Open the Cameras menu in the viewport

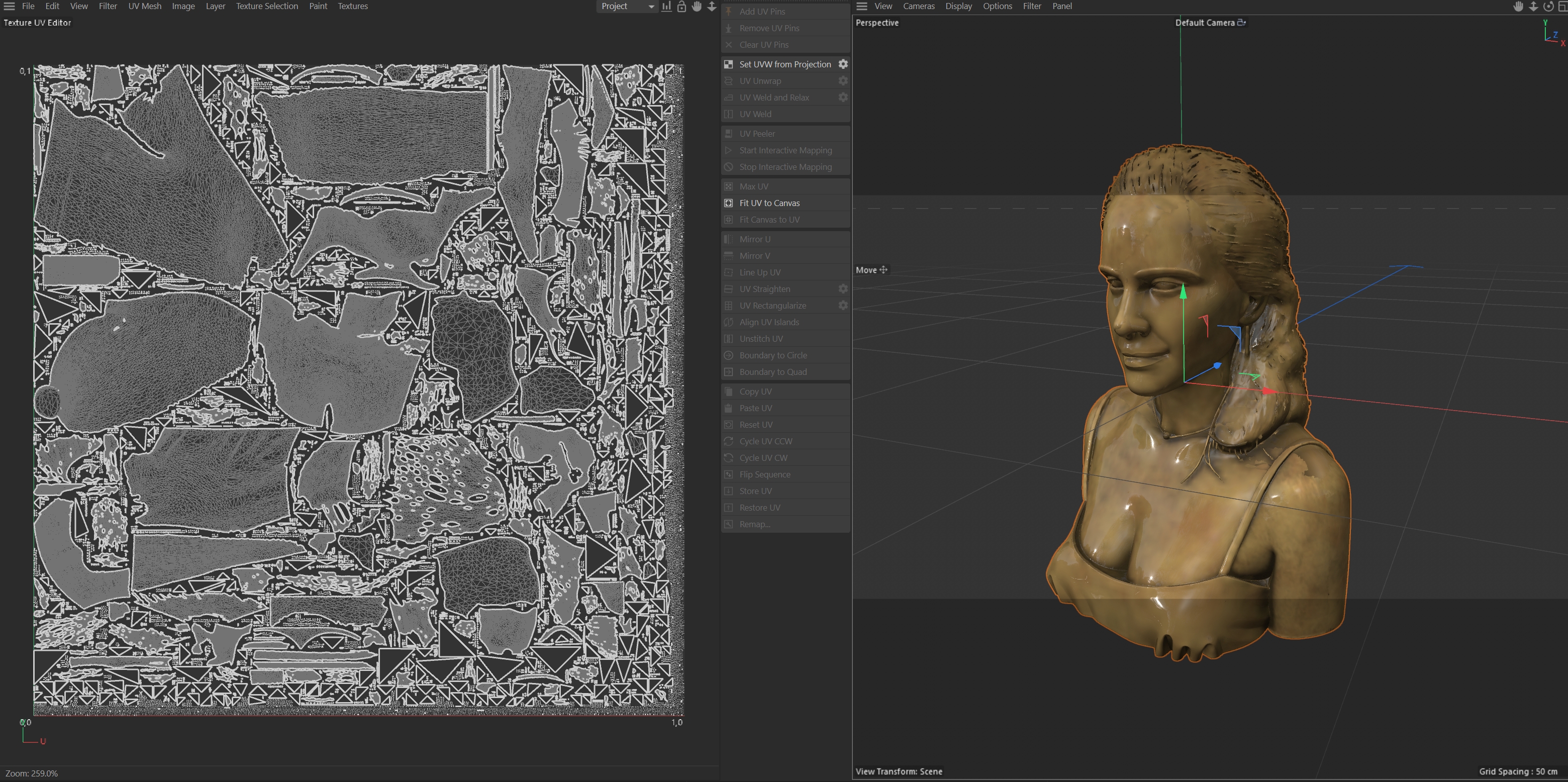(919, 6)
